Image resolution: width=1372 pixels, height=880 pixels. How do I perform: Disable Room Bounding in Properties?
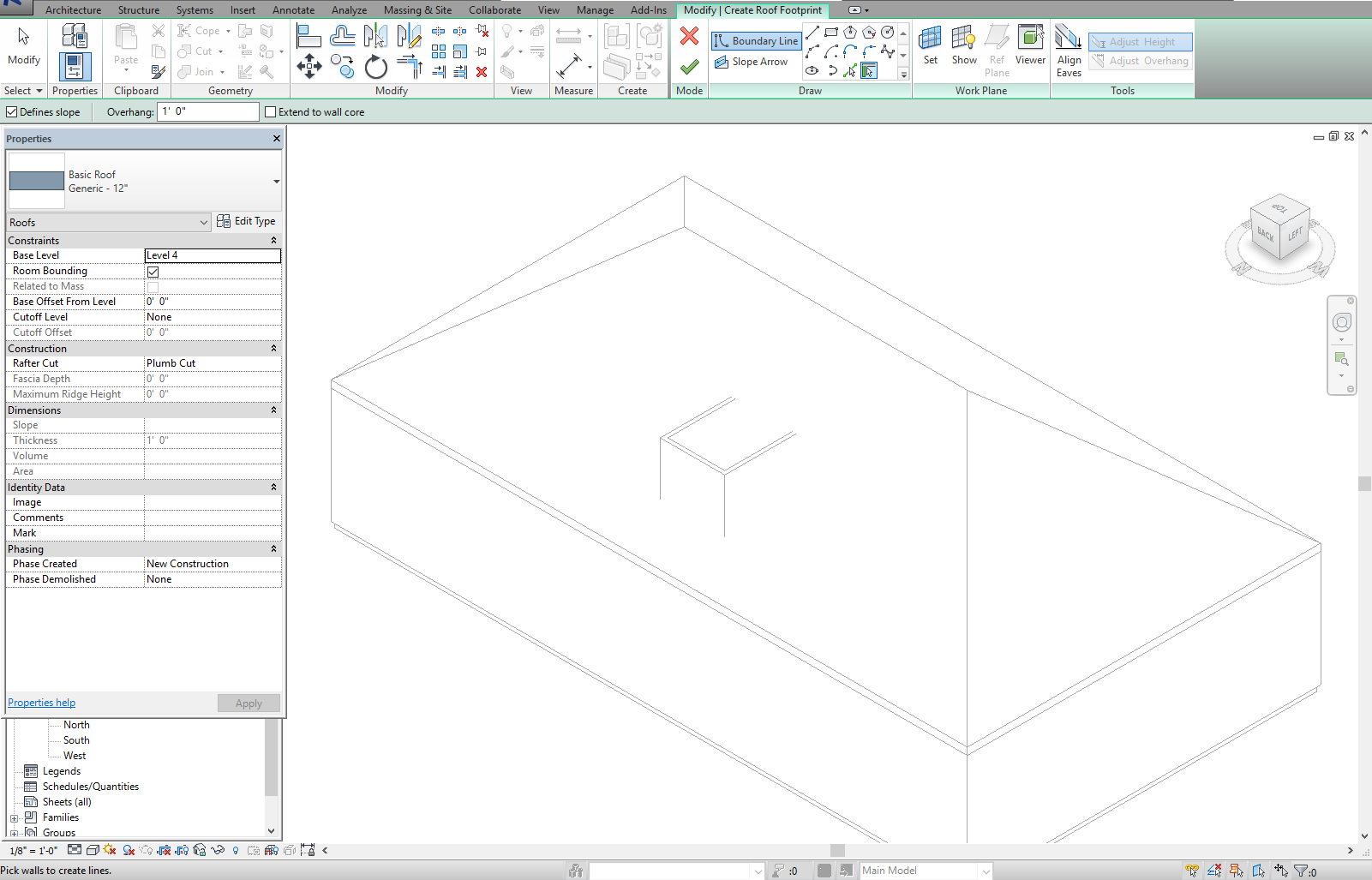point(153,272)
